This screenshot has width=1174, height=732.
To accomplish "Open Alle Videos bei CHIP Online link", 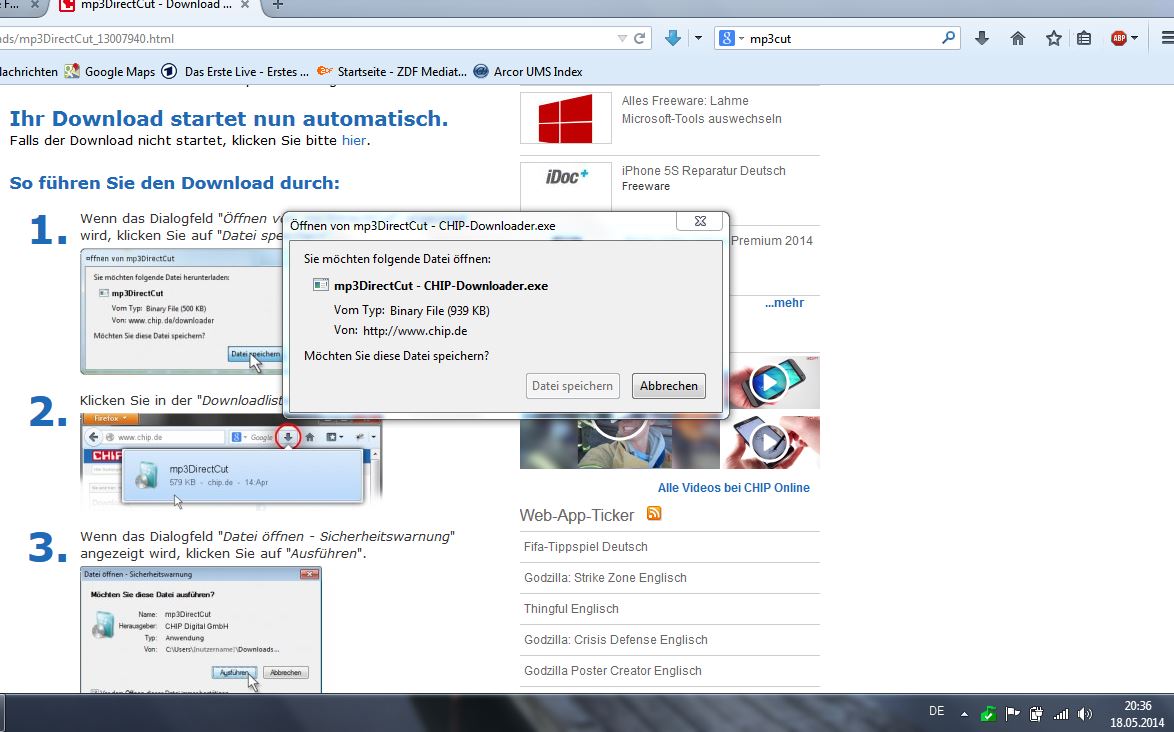I will tap(733, 488).
